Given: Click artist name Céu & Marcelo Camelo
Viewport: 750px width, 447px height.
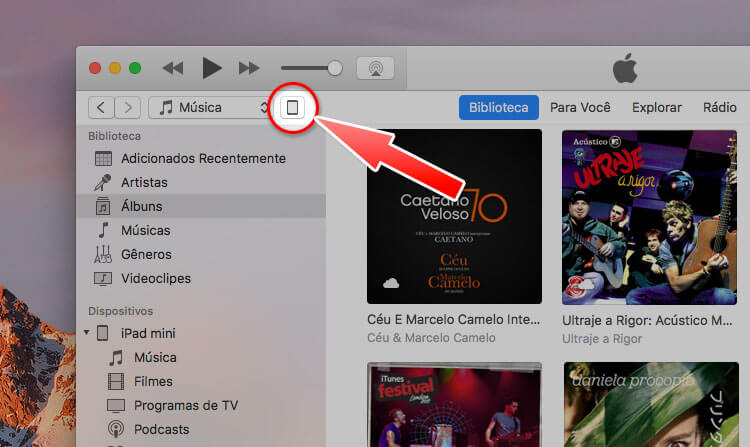Looking at the screenshot, I should 431,338.
